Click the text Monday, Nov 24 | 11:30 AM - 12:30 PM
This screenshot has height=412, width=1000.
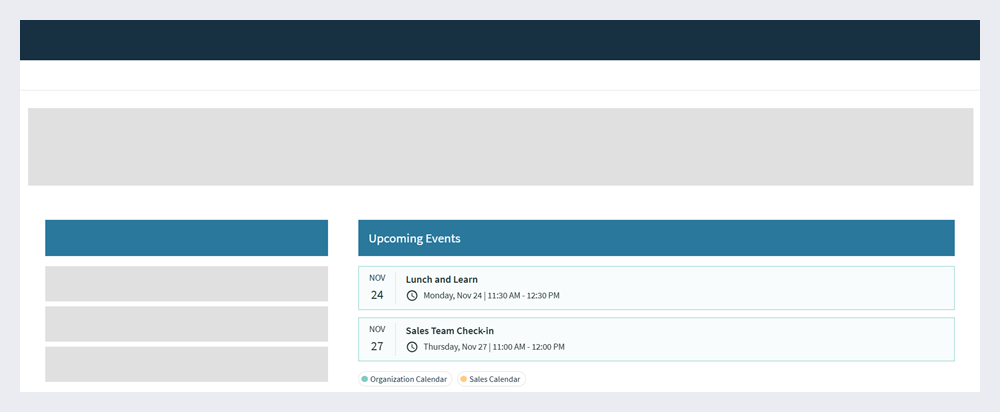[491, 295]
